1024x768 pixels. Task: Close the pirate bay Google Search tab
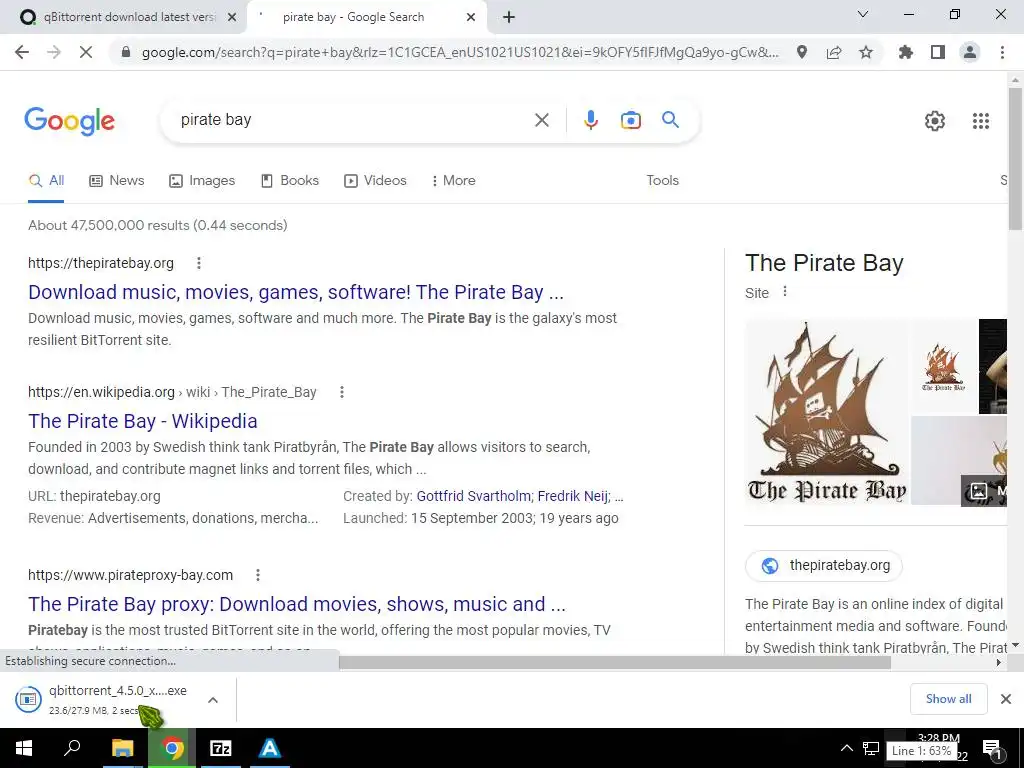(x=471, y=17)
